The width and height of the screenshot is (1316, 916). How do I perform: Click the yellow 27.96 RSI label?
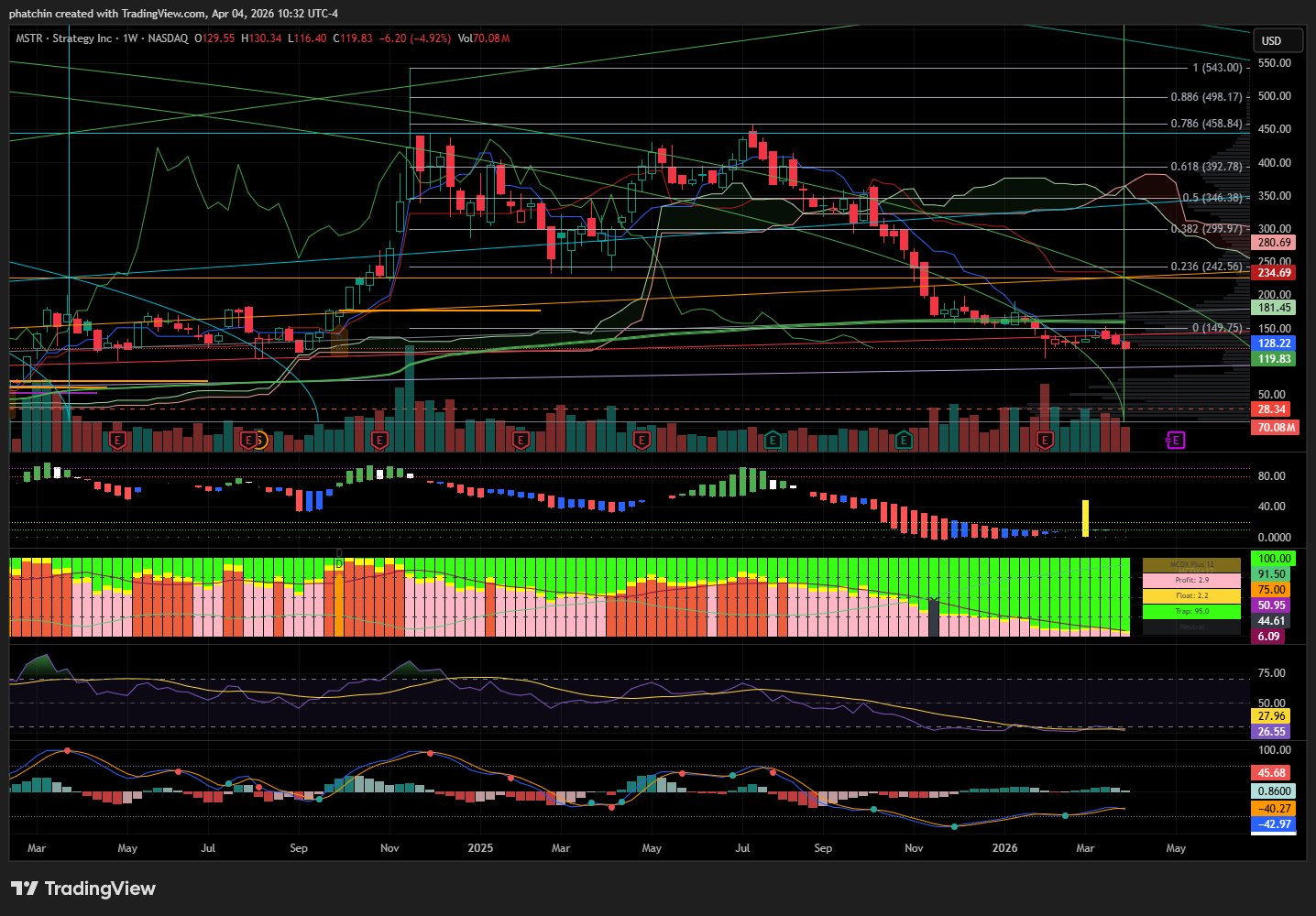coord(1271,716)
